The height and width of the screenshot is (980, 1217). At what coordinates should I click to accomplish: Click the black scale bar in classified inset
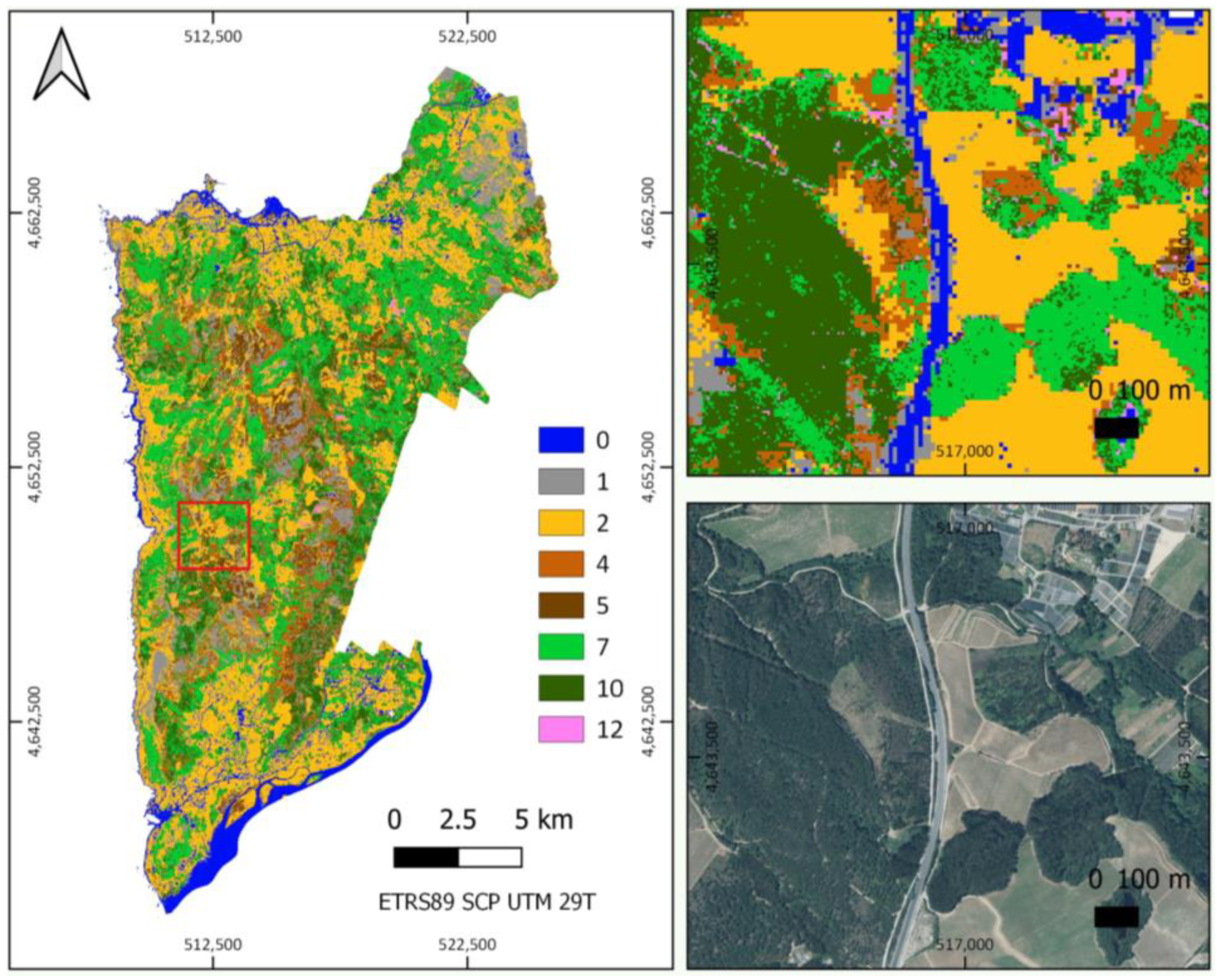[1116, 428]
